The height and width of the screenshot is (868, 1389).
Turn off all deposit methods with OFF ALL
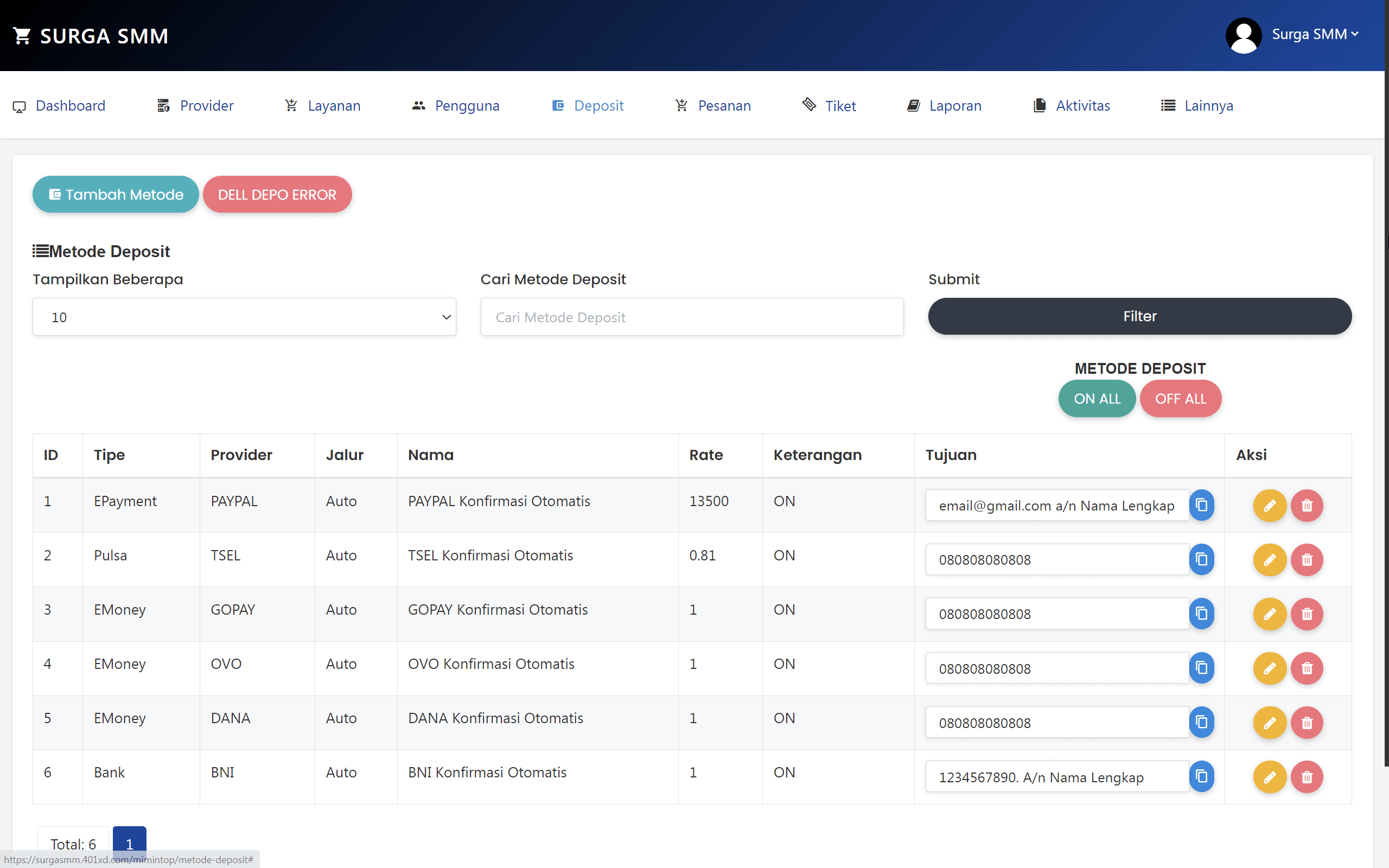[x=1181, y=398]
